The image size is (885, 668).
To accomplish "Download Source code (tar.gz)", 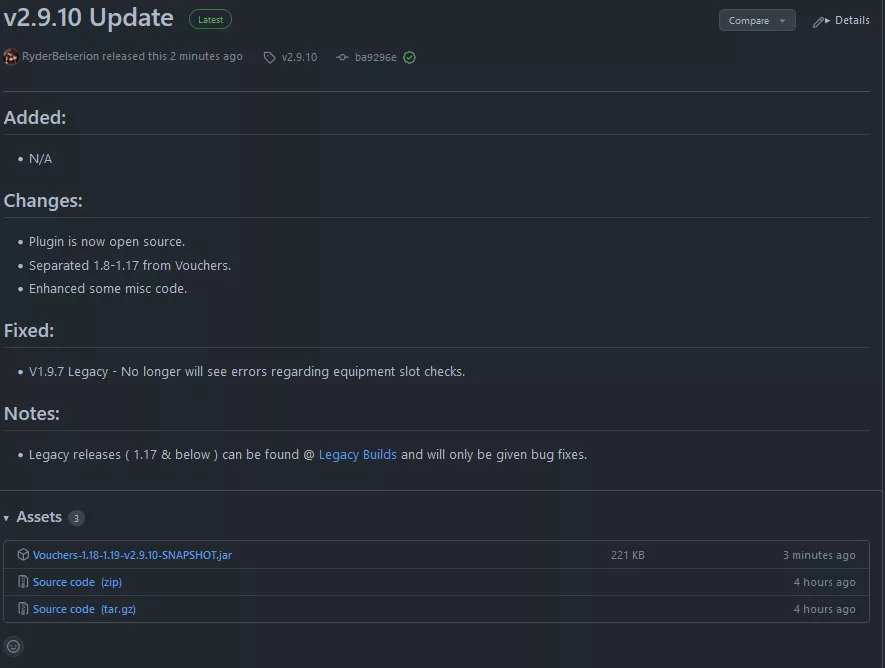I will pos(84,609).
